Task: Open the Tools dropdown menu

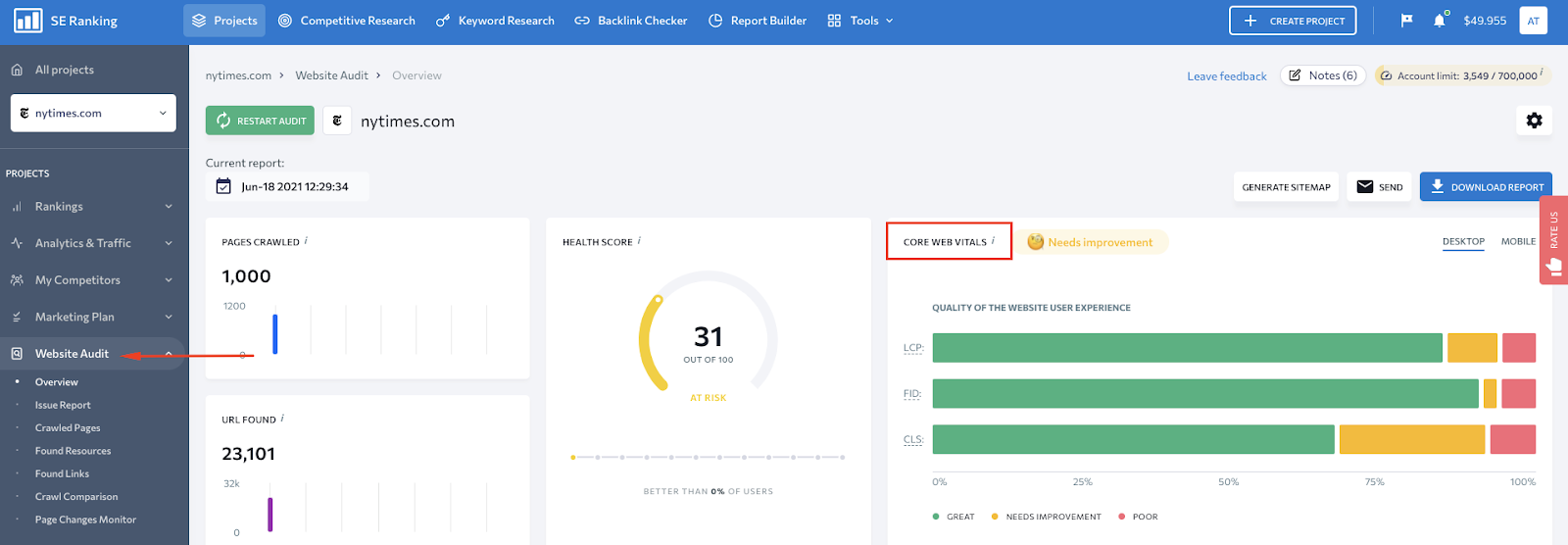Action: coord(860,21)
